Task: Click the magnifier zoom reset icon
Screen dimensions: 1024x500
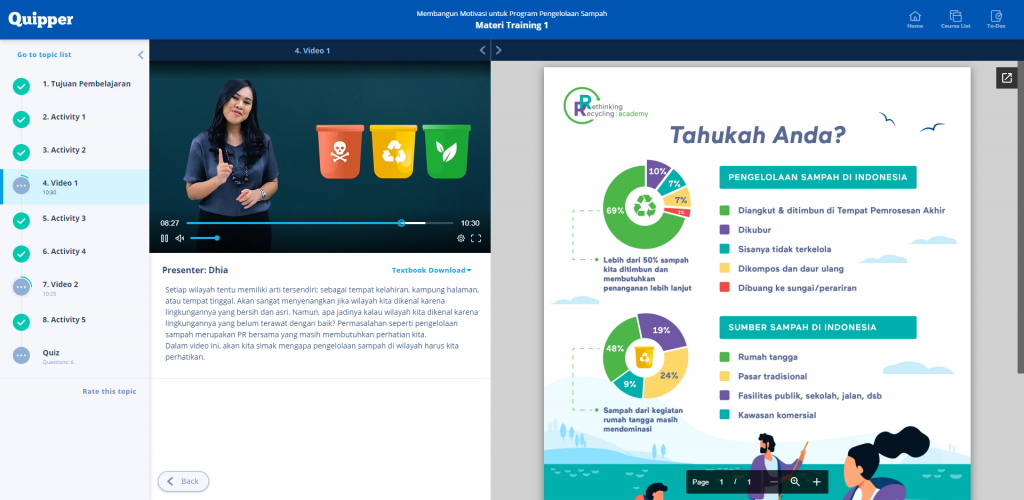Action: click(x=795, y=482)
